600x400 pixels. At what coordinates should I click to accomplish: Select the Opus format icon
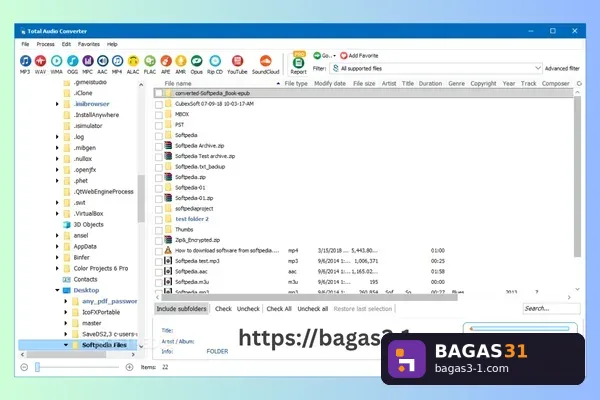click(196, 61)
